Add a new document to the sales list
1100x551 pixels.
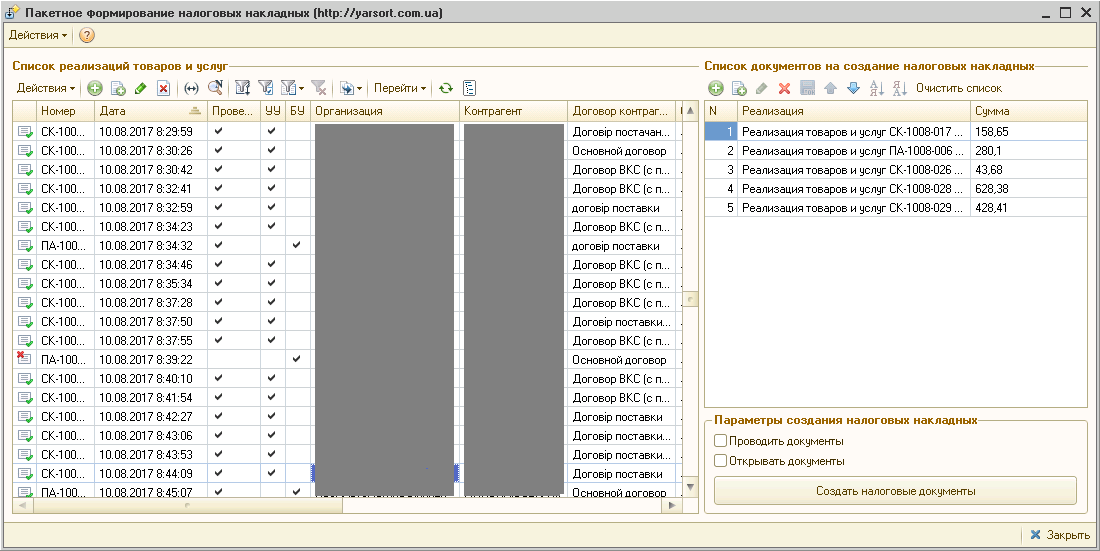coord(95,88)
